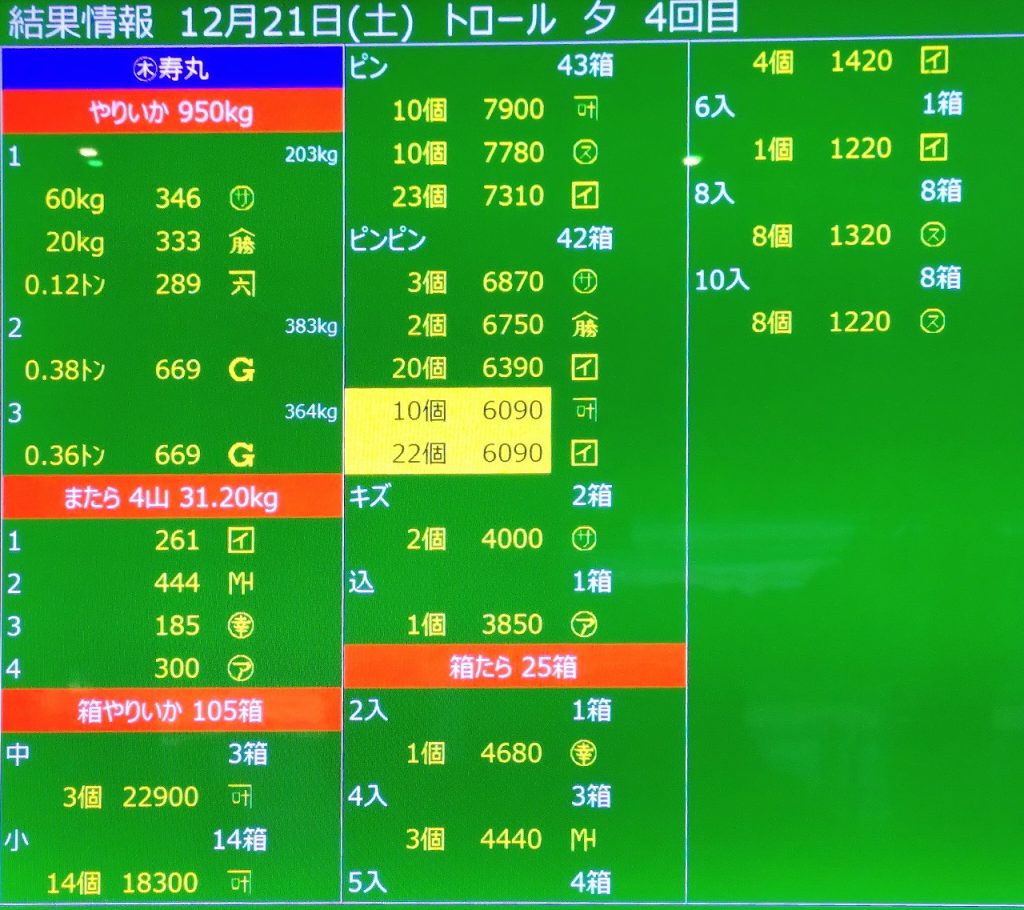Select the G mark in the 0.38トン row
Screen dimensions: 1024x910
241,370
